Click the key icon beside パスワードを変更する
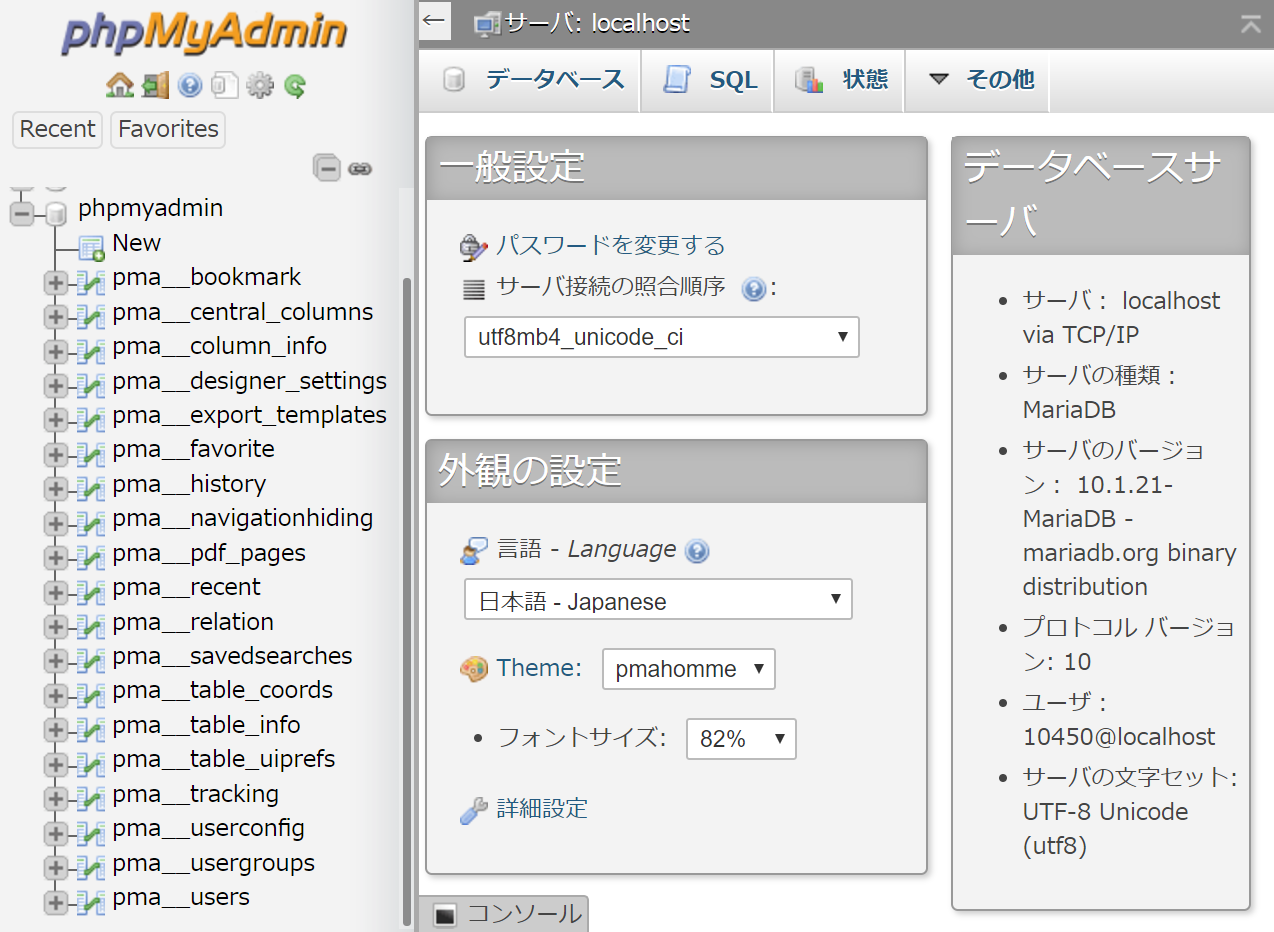This screenshot has height=932, width=1274. point(473,247)
